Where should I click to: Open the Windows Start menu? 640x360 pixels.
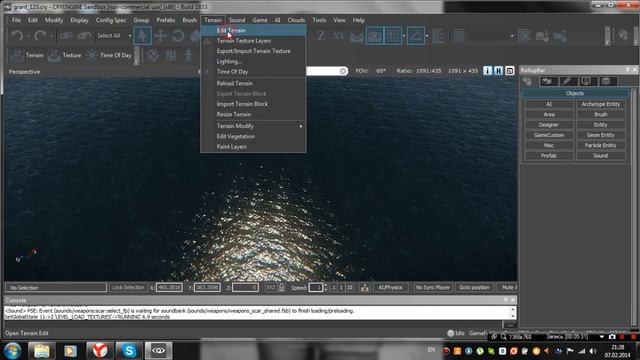click(12, 351)
